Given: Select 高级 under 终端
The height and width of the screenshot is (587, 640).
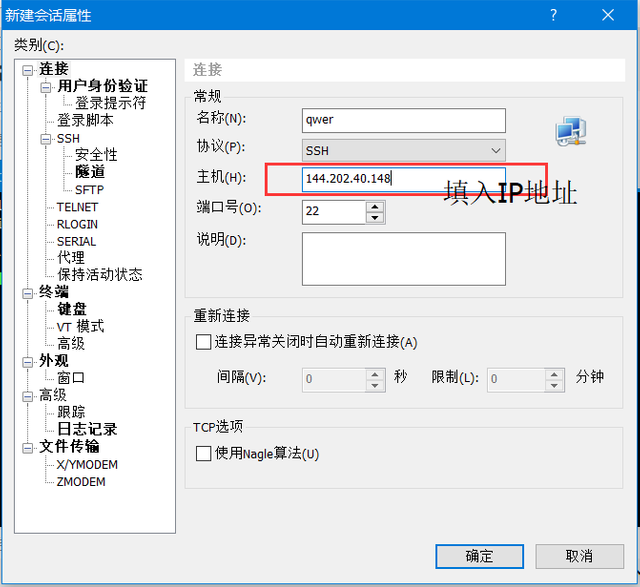Looking at the screenshot, I should click(x=71, y=344).
